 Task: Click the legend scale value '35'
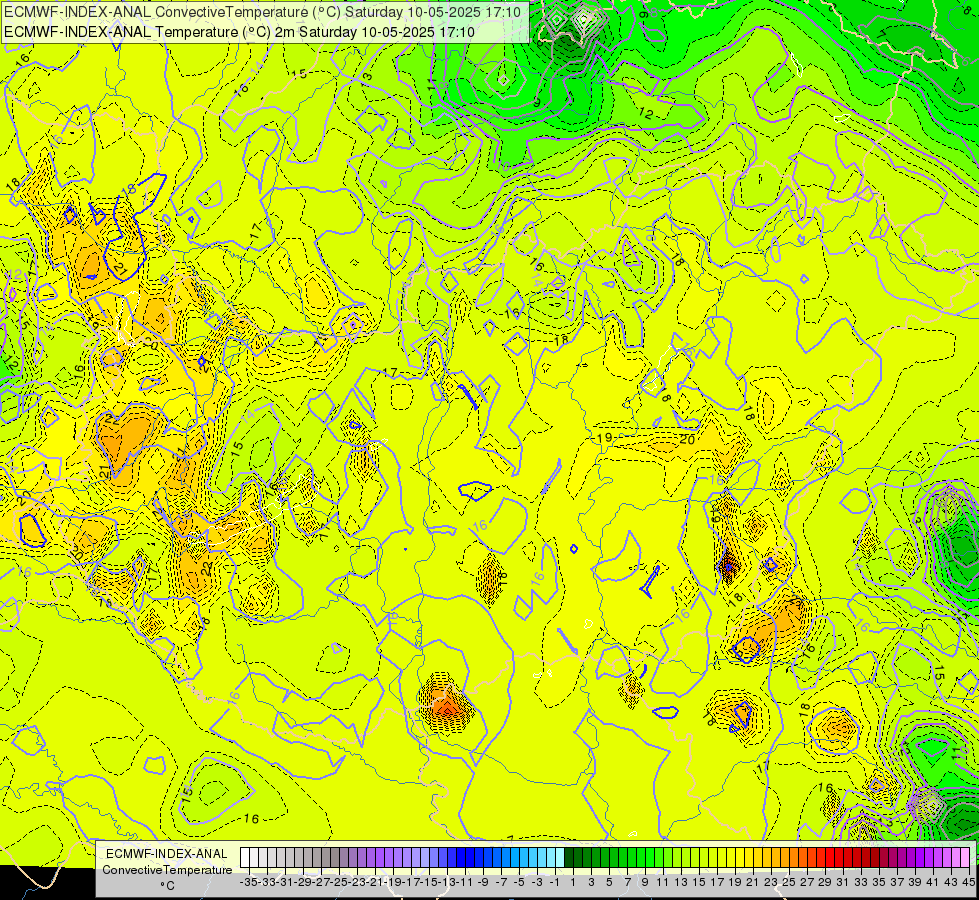878,883
